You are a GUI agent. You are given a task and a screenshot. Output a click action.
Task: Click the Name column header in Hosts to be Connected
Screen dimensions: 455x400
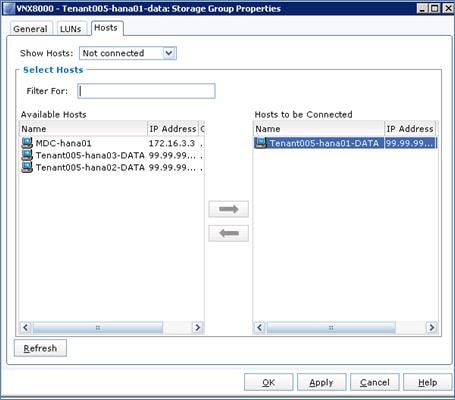pos(318,129)
